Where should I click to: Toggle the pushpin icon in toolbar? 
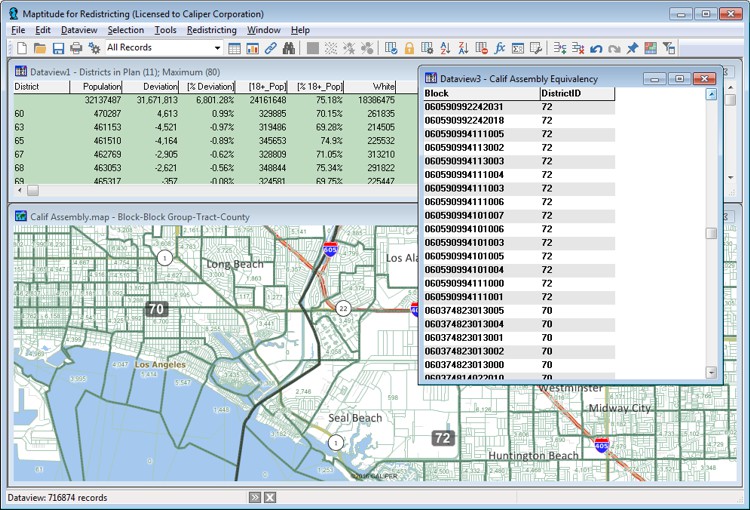(x=632, y=48)
